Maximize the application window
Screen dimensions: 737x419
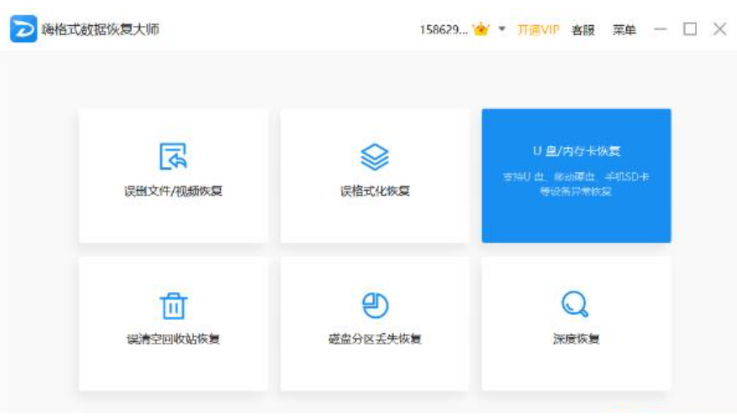coord(689,29)
